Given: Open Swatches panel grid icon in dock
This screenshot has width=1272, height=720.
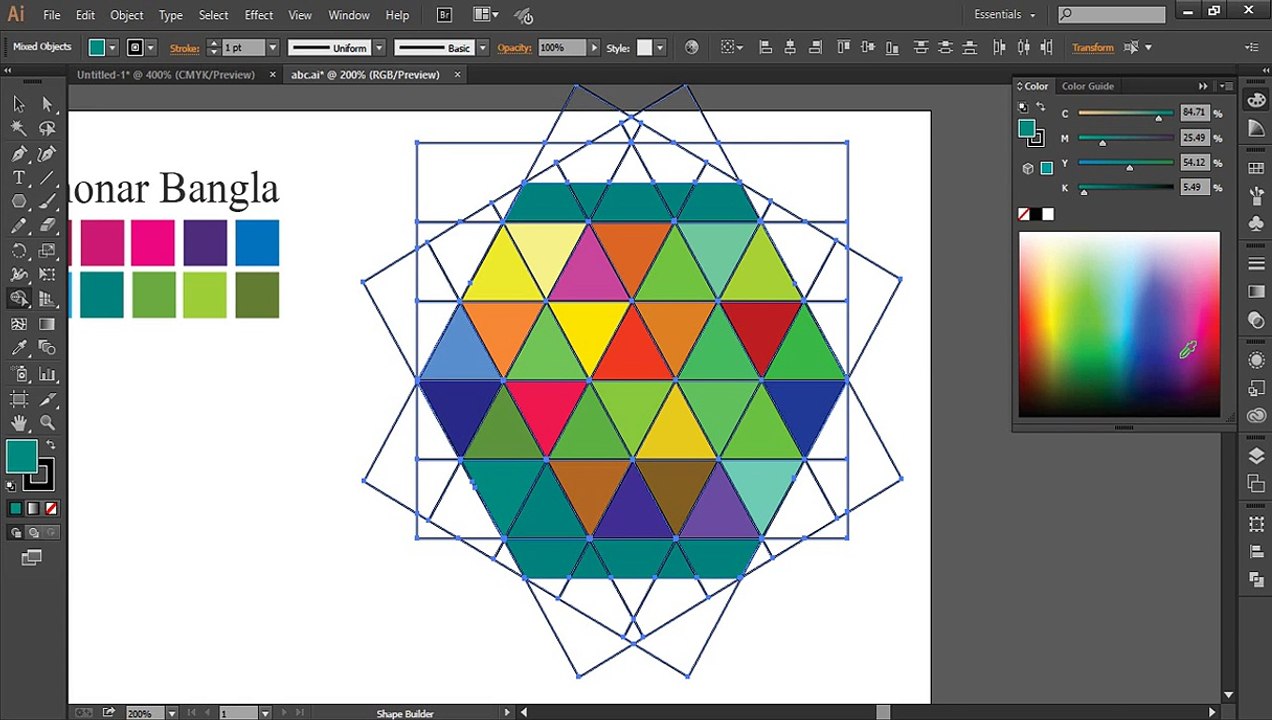Looking at the screenshot, I should pos(1257,167).
